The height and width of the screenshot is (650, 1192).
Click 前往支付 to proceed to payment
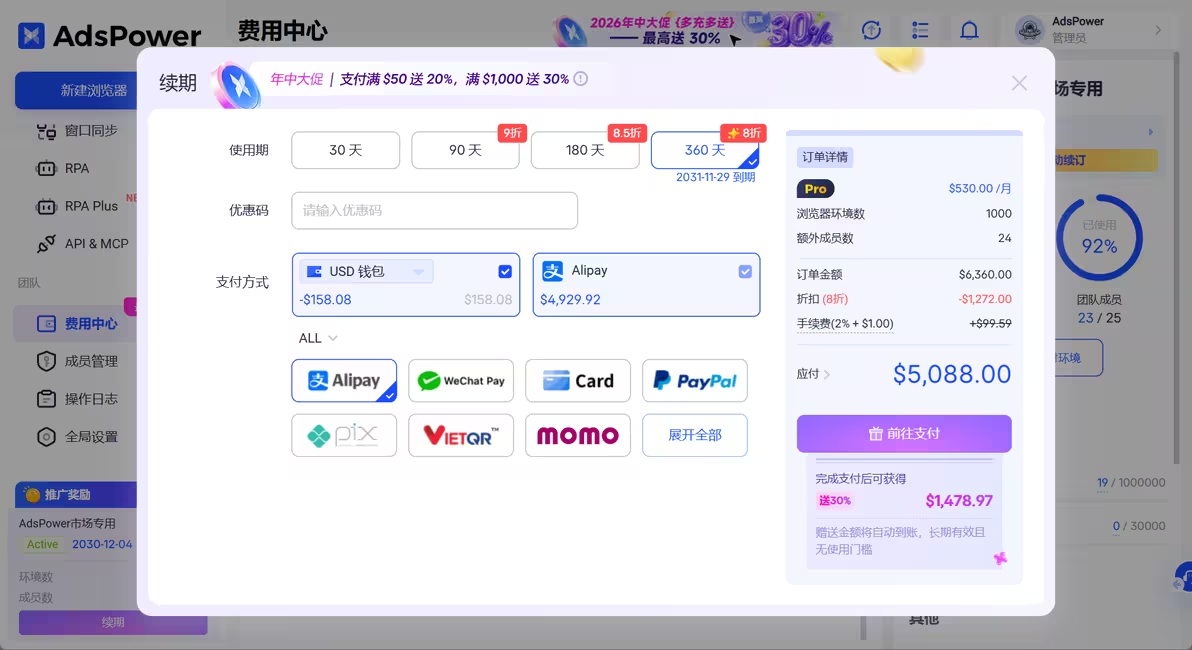[904, 434]
